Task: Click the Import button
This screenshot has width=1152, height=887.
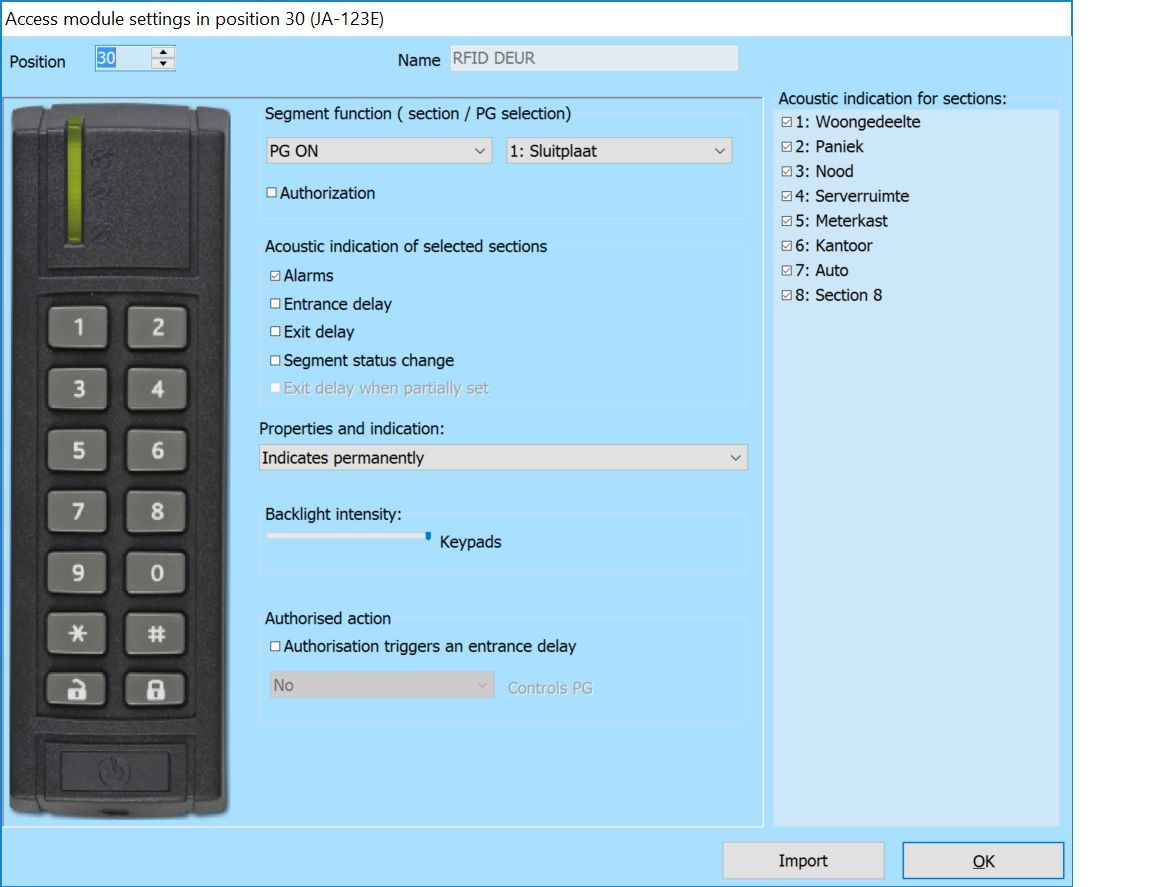Action: point(803,861)
